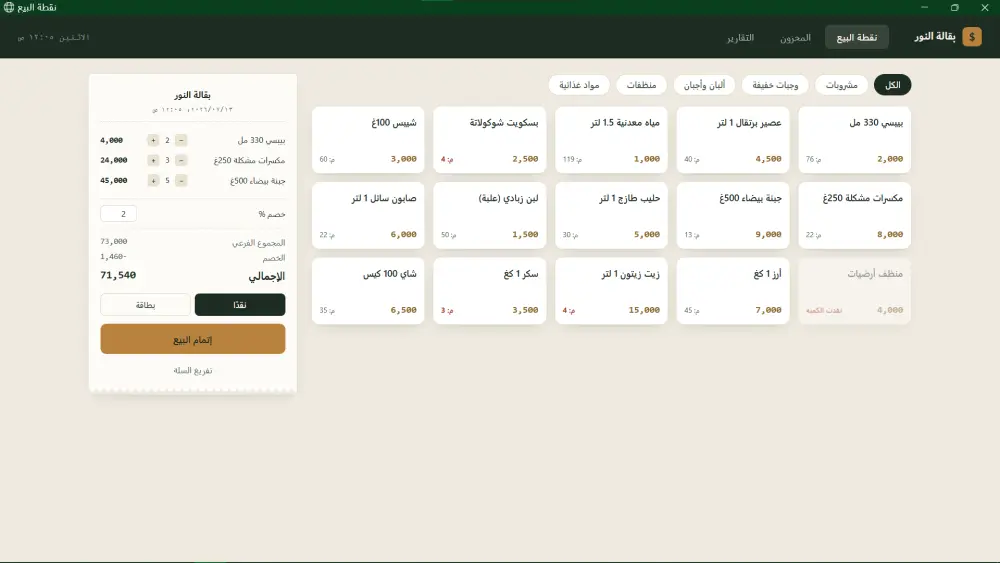1000x563 pixels.
Task: Click the بقالة النور store name in header
Action: pyautogui.click(x=935, y=36)
